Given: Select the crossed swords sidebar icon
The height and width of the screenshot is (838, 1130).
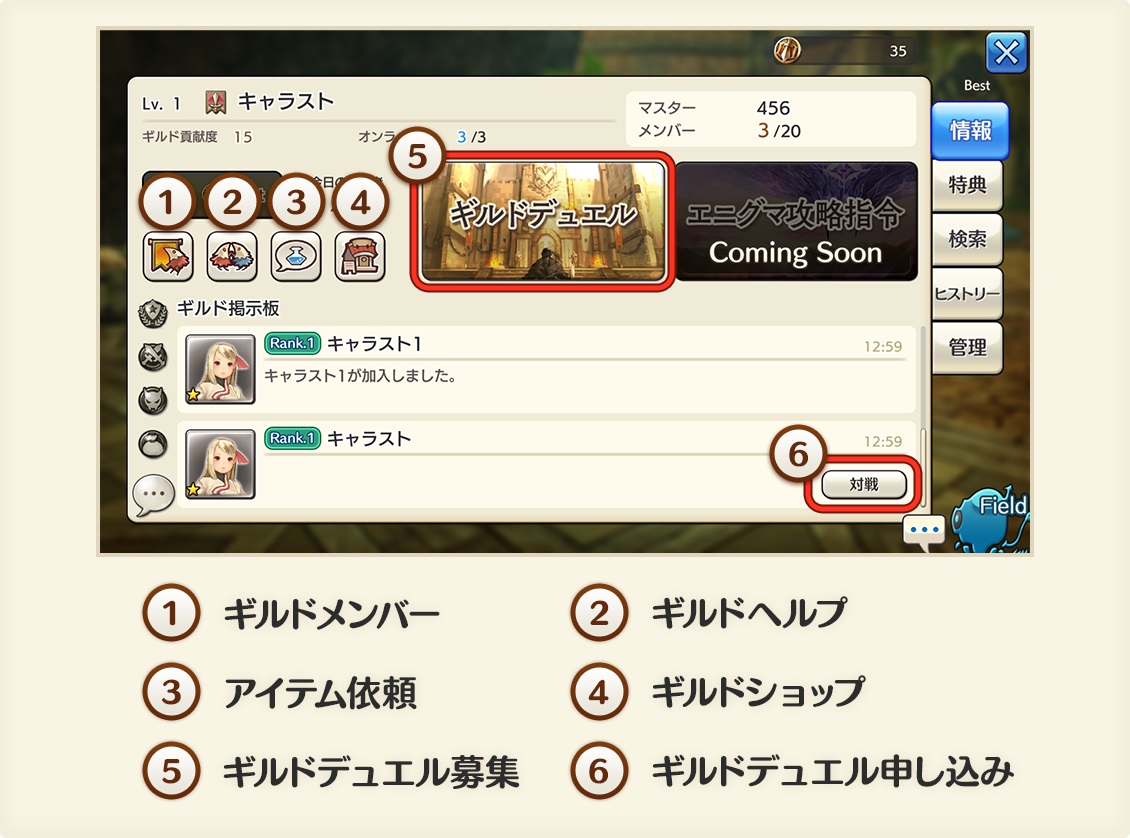Looking at the screenshot, I should 153,356.
